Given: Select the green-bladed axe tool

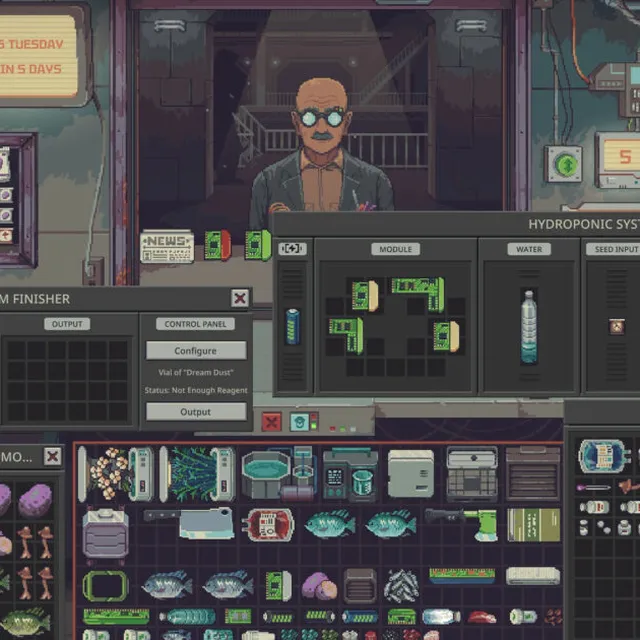Looking at the screenshot, I should (462, 524).
